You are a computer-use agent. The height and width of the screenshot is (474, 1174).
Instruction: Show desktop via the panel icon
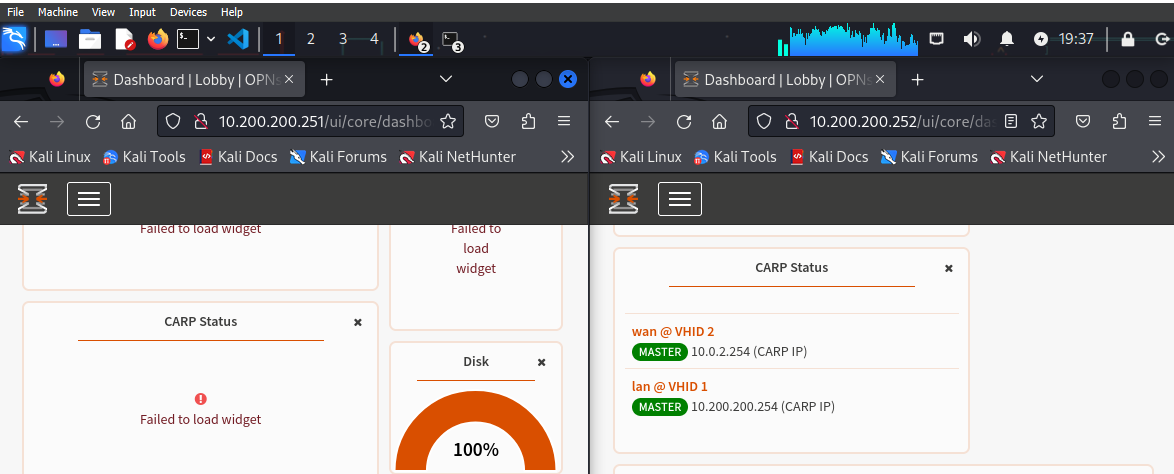click(56, 39)
